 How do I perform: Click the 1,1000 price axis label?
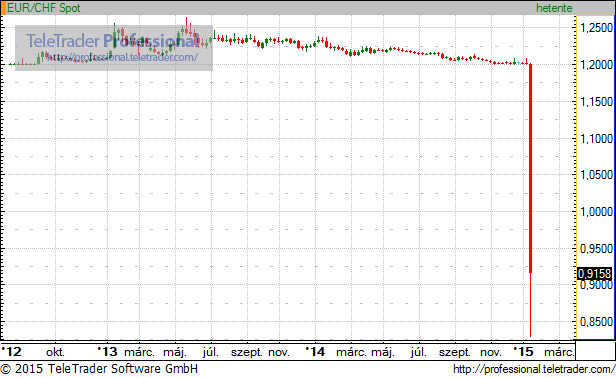(x=596, y=139)
